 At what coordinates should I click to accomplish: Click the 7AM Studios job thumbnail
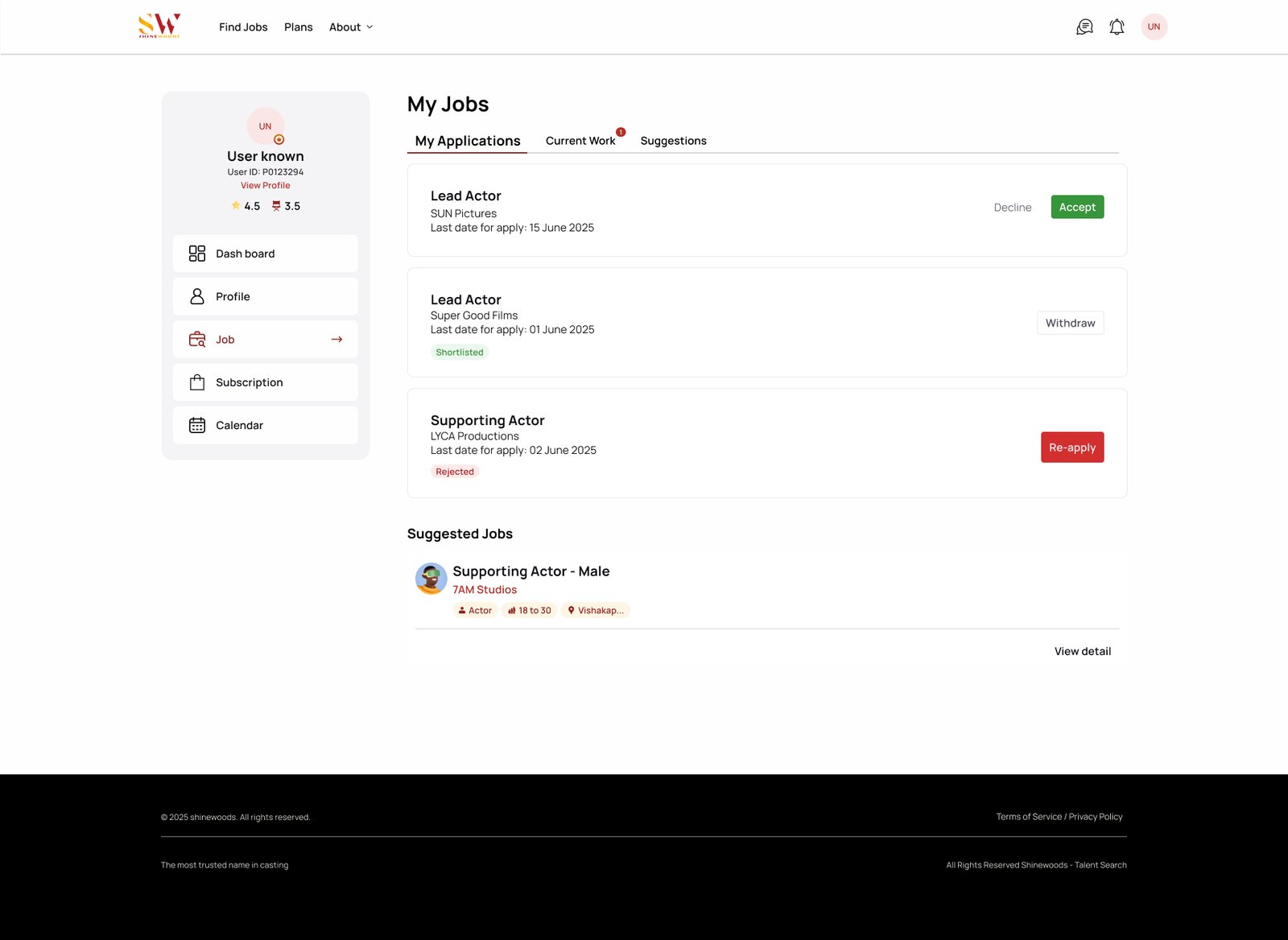click(x=431, y=579)
